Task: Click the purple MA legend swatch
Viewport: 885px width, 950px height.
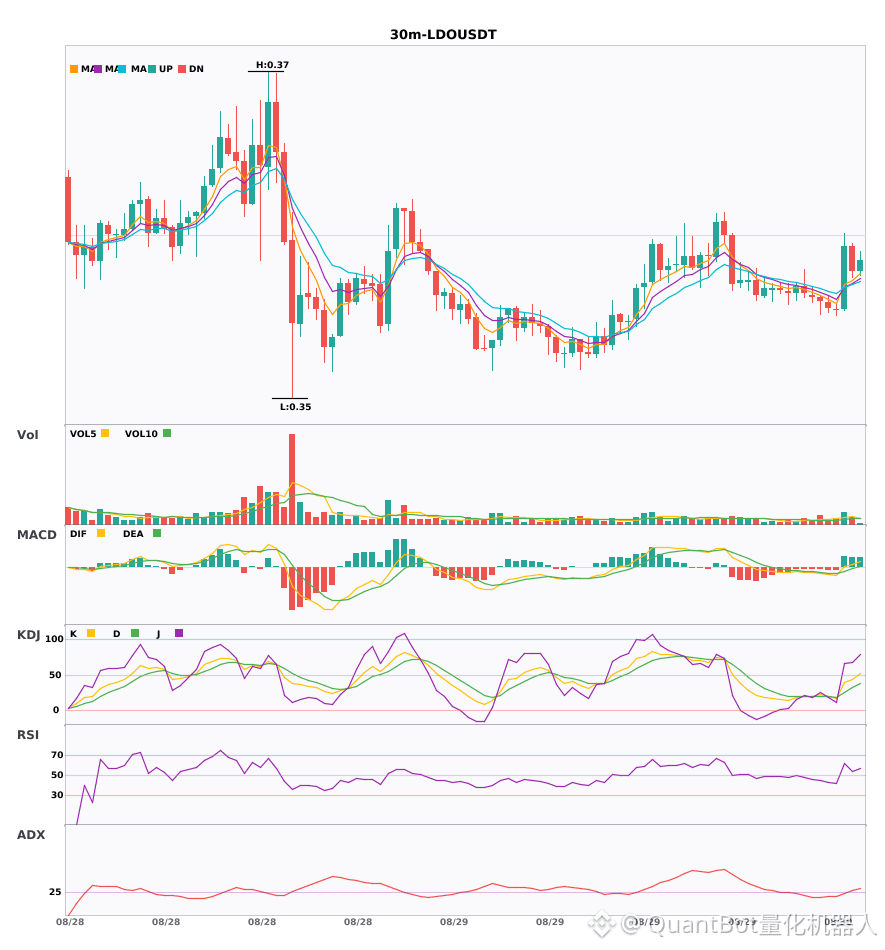Action: (98, 69)
